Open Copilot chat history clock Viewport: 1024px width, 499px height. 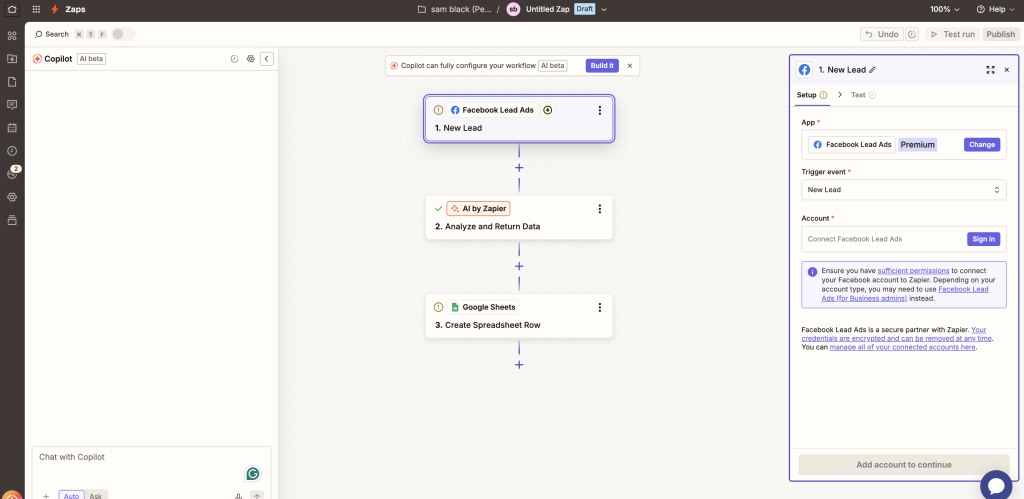click(234, 59)
